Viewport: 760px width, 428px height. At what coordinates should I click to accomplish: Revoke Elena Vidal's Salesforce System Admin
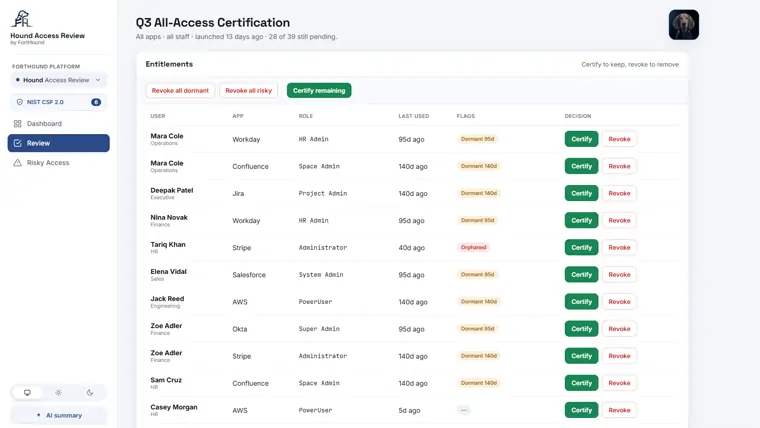tap(619, 275)
